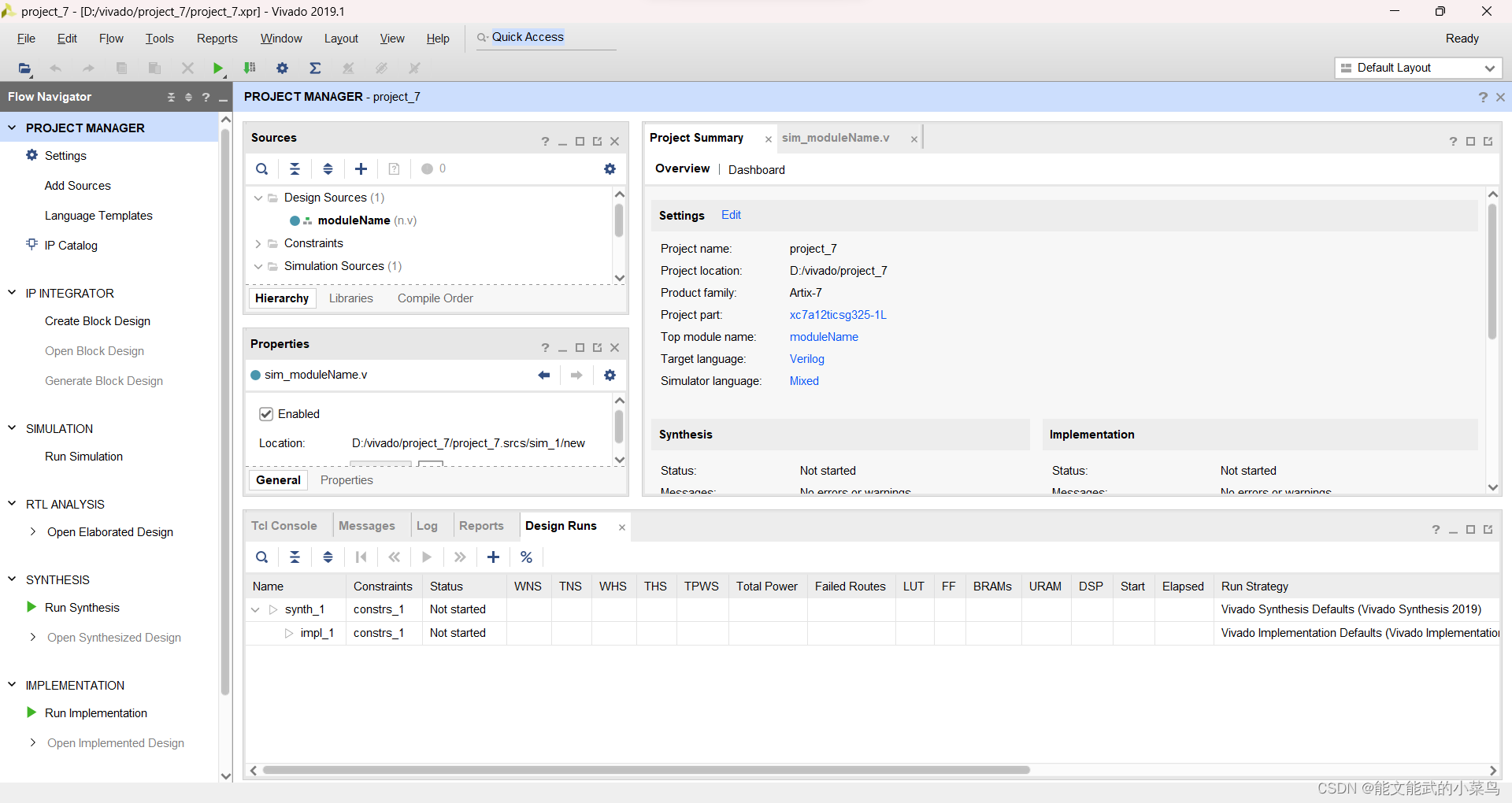Click the Open Project toolbar icon

25,68
